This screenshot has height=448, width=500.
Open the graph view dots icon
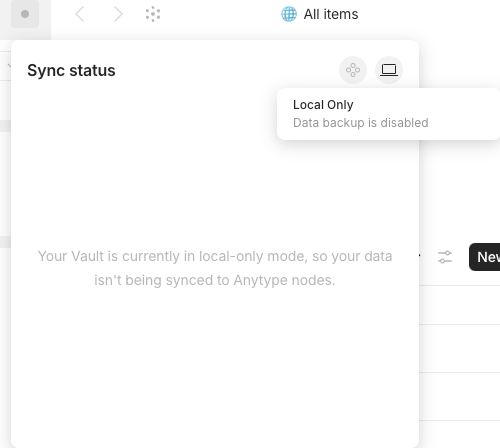click(153, 14)
